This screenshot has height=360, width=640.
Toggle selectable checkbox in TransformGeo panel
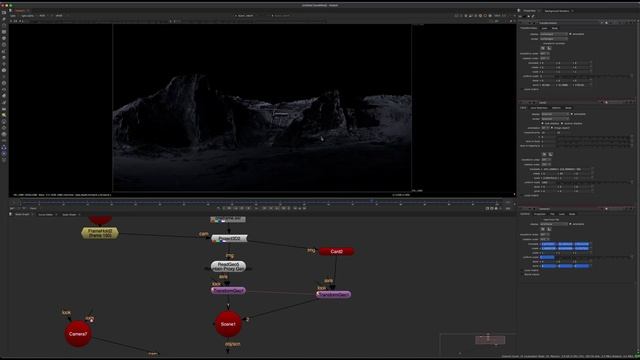(x=571, y=34)
